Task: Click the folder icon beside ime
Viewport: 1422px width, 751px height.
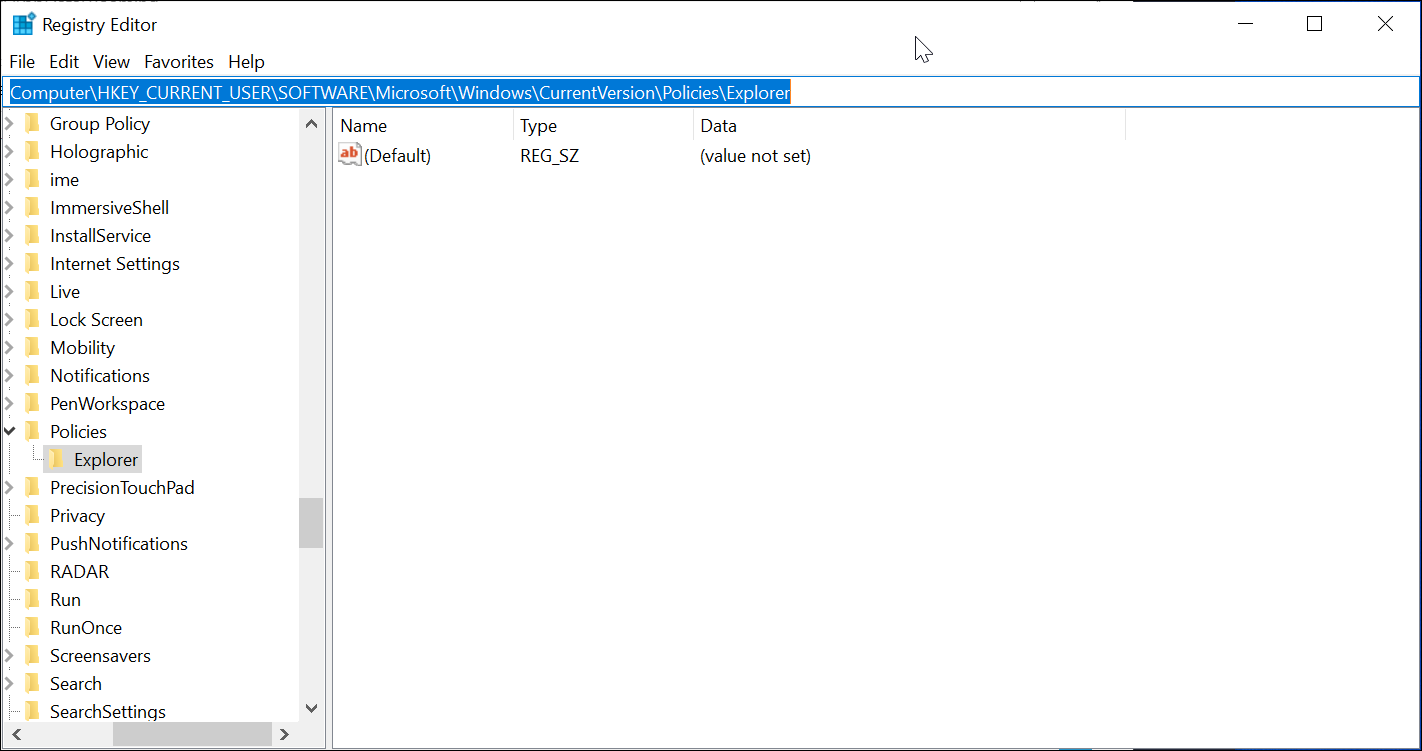Action: (33, 180)
